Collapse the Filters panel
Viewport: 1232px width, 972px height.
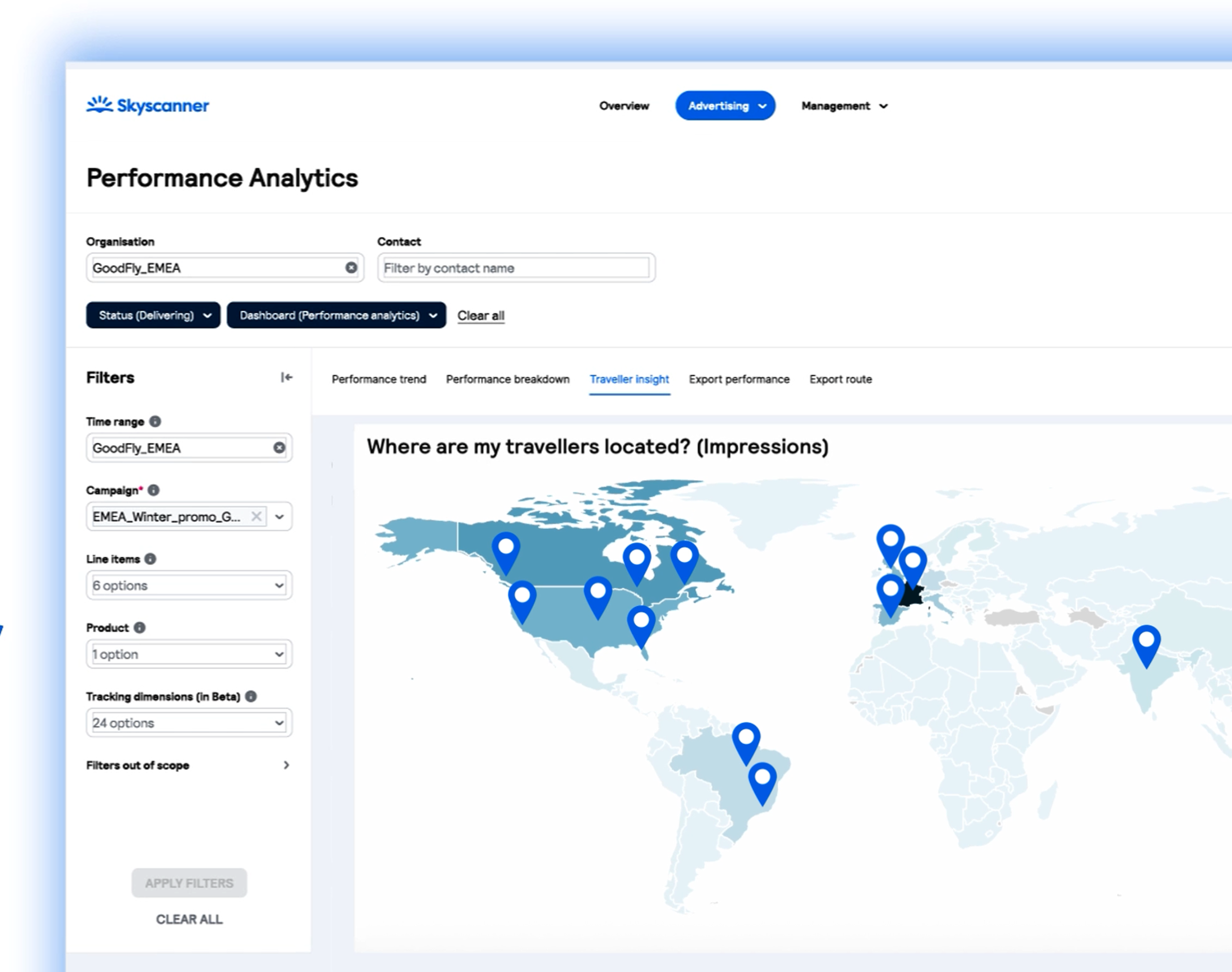point(286,377)
